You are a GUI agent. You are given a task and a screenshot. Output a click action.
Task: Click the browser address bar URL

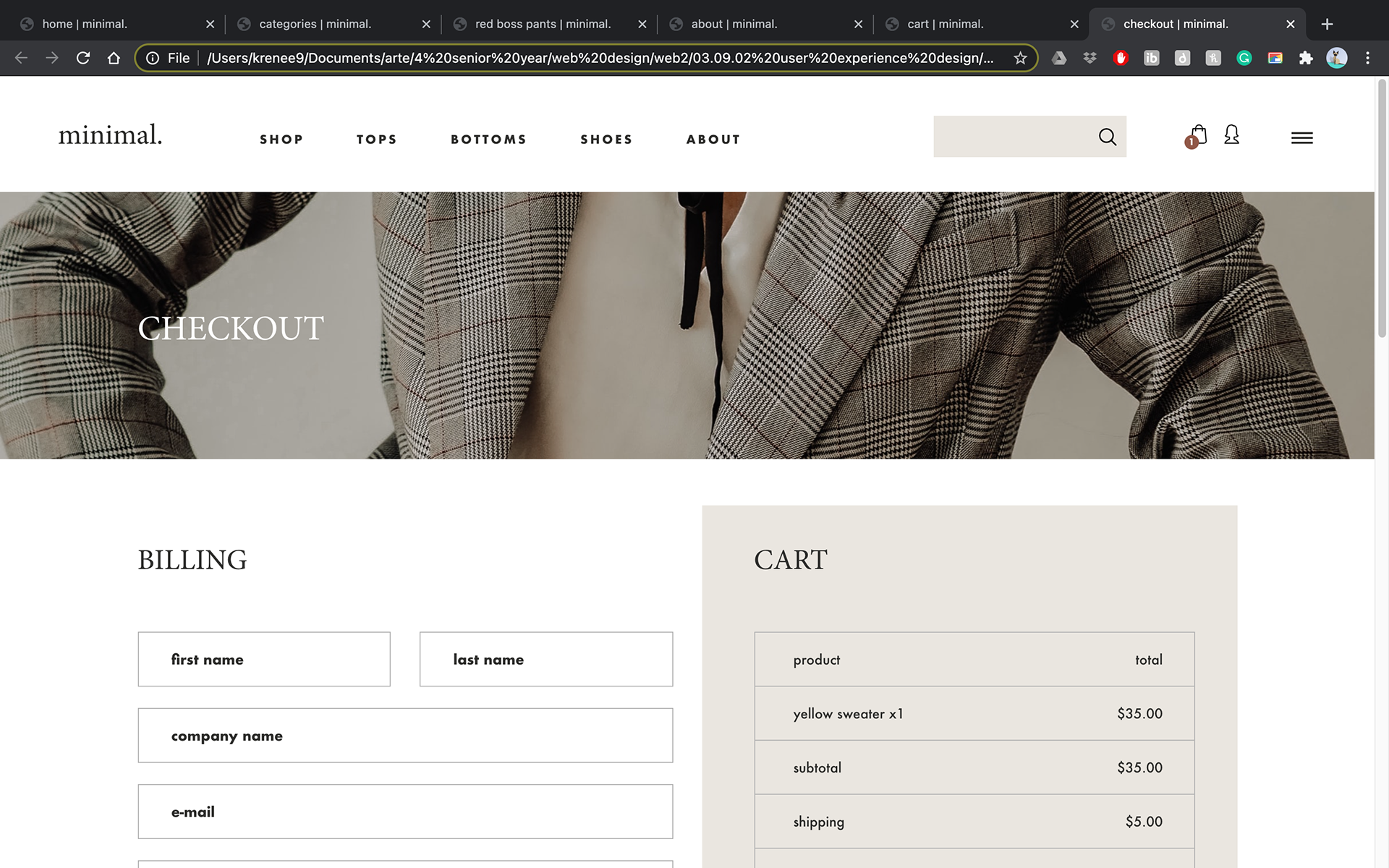600,58
